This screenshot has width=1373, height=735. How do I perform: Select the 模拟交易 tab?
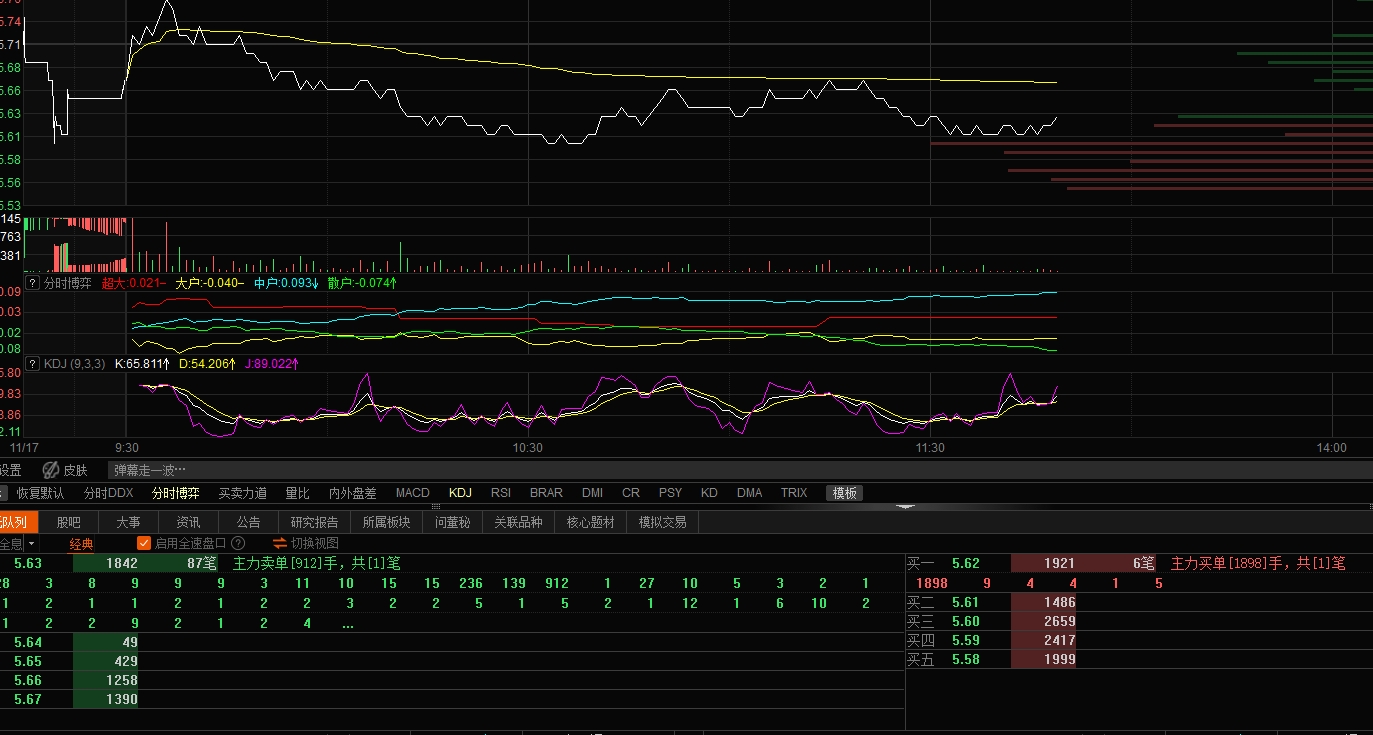pos(662,522)
